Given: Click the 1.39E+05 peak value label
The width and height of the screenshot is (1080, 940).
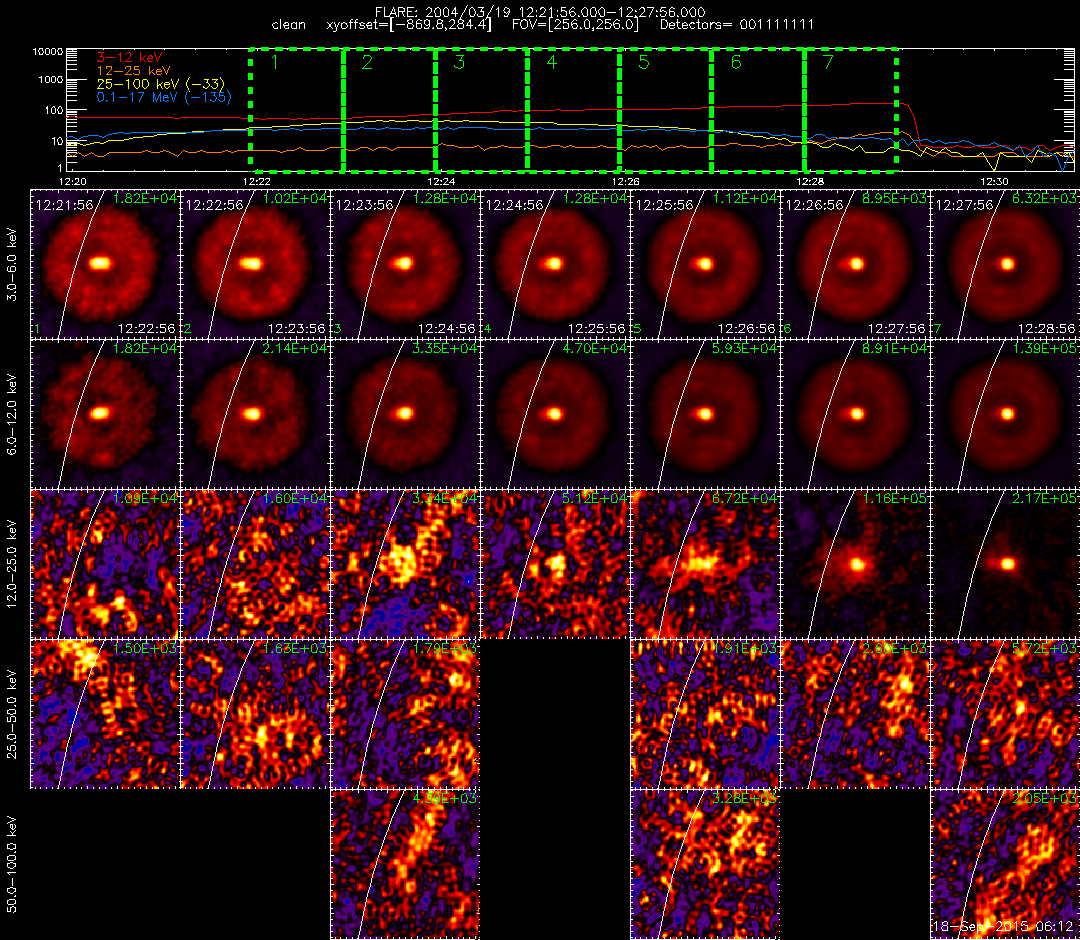Looking at the screenshot, I should pyautogui.click(x=1045, y=348).
